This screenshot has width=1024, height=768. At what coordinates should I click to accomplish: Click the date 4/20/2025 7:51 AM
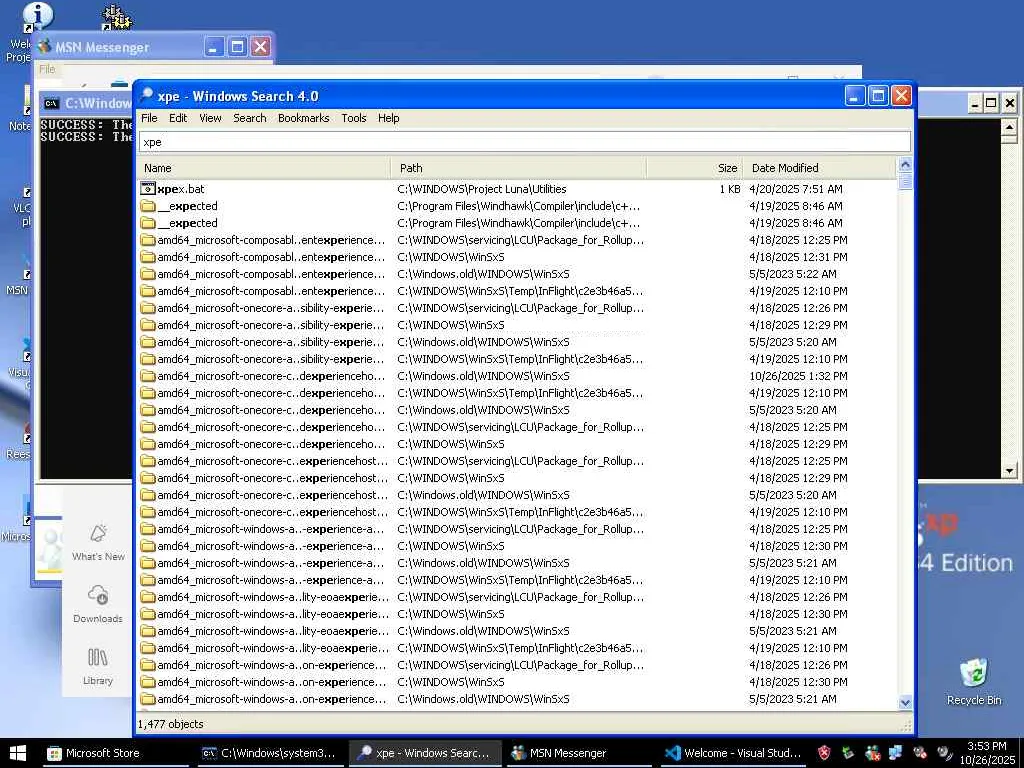click(x=796, y=189)
